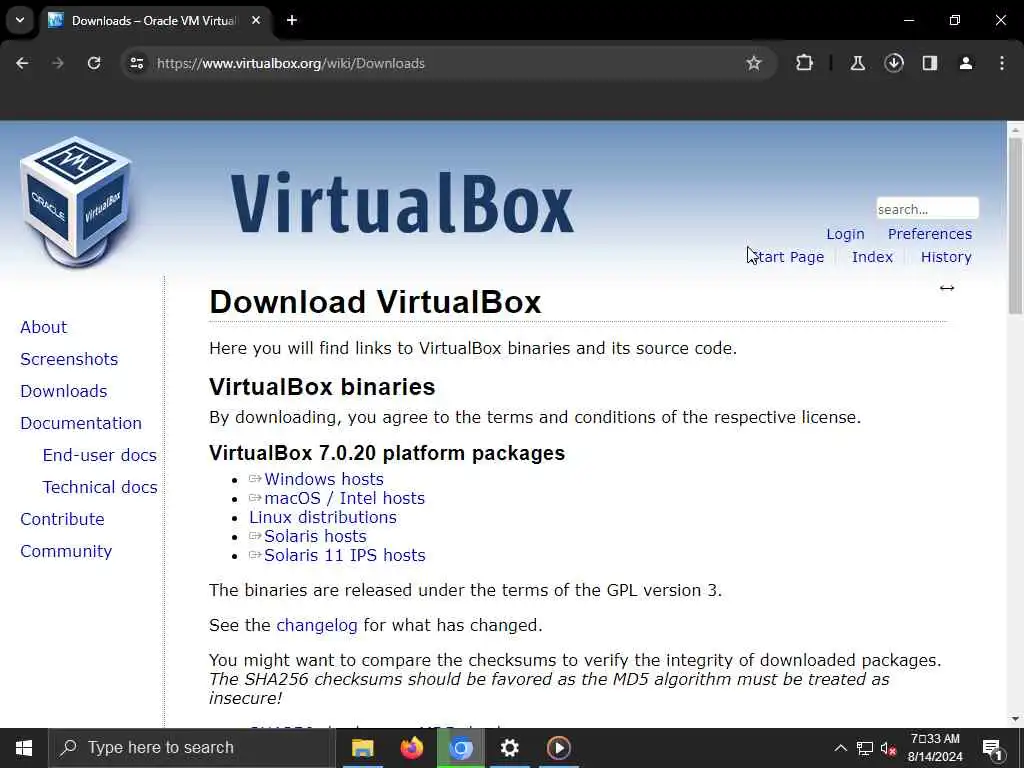Expand the tab search dropdown arrow

20,20
